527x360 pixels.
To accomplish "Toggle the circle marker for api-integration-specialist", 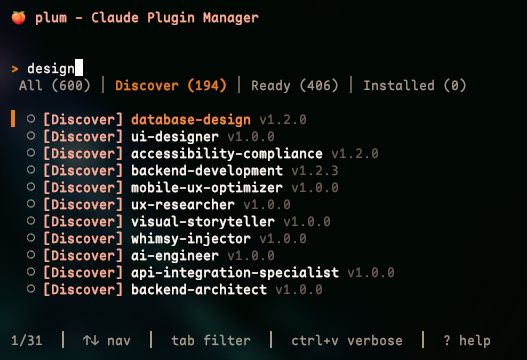I will 31,272.
